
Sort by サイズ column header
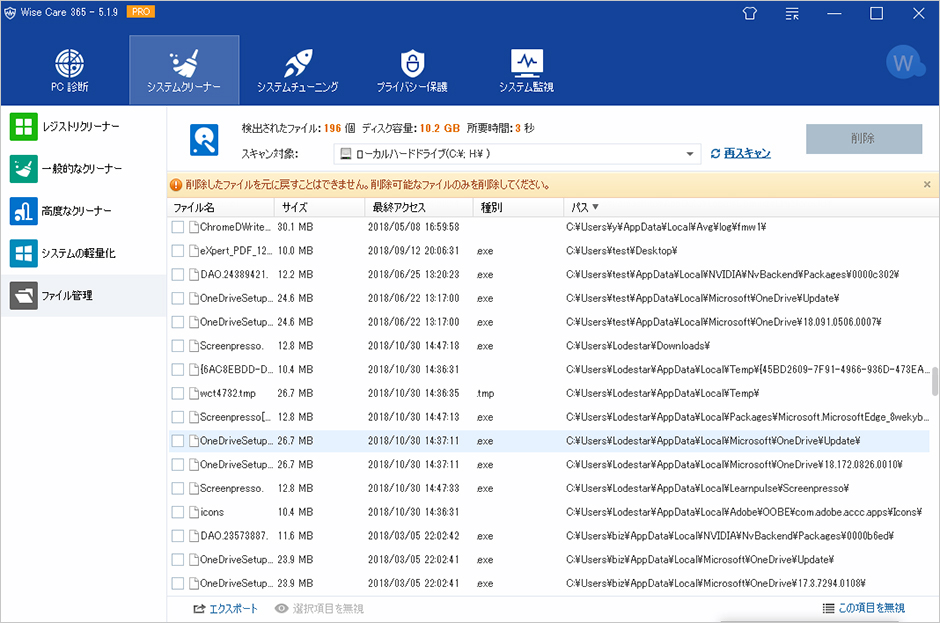(320, 207)
